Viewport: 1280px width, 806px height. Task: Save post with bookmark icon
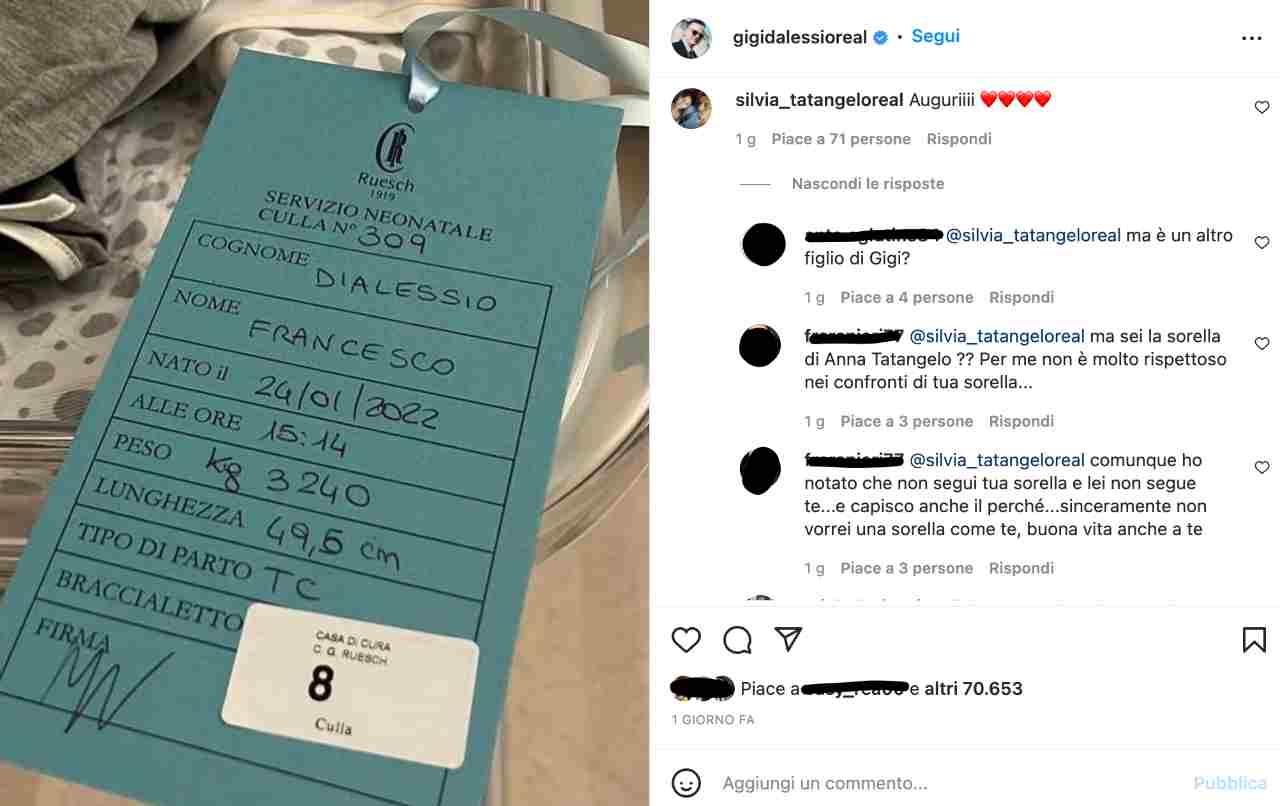(x=1254, y=640)
